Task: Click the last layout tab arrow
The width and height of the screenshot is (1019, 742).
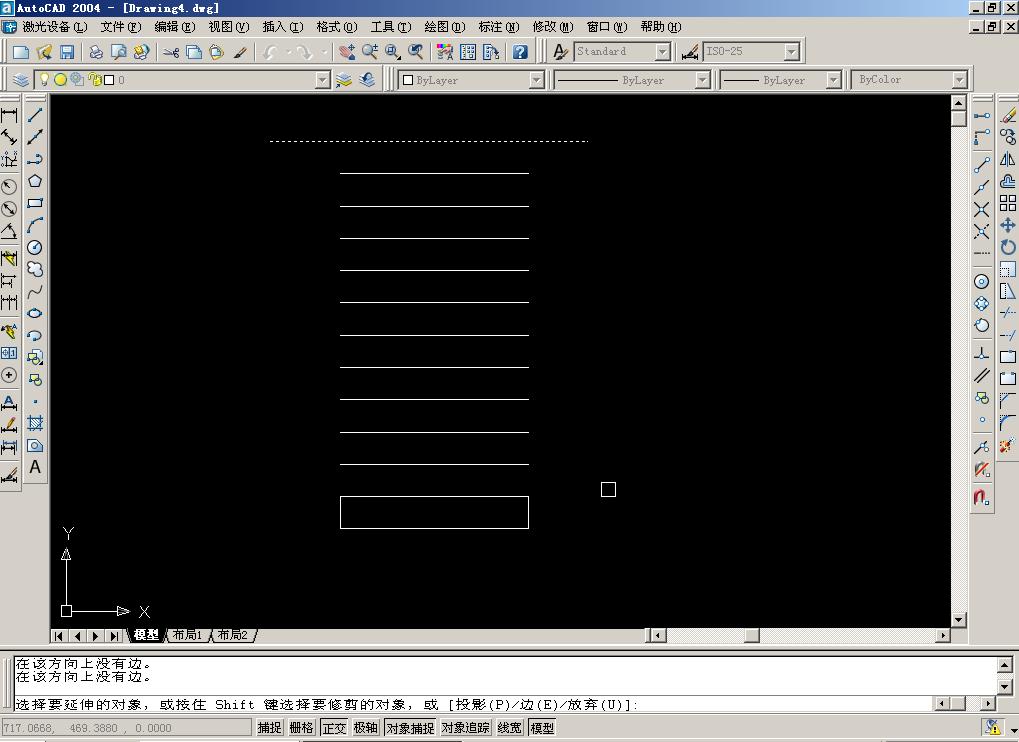Action: click(114, 635)
